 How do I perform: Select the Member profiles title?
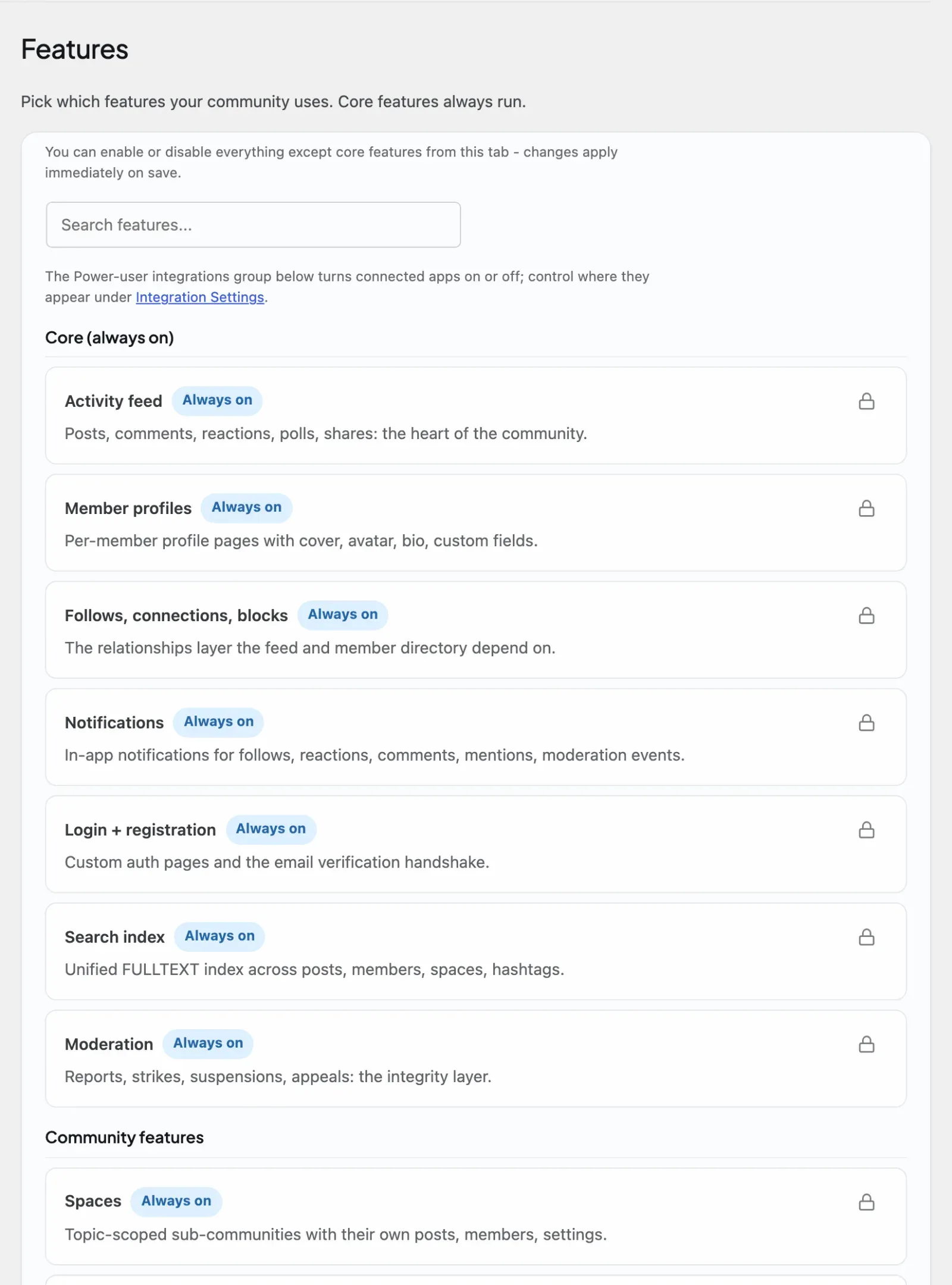[128, 508]
